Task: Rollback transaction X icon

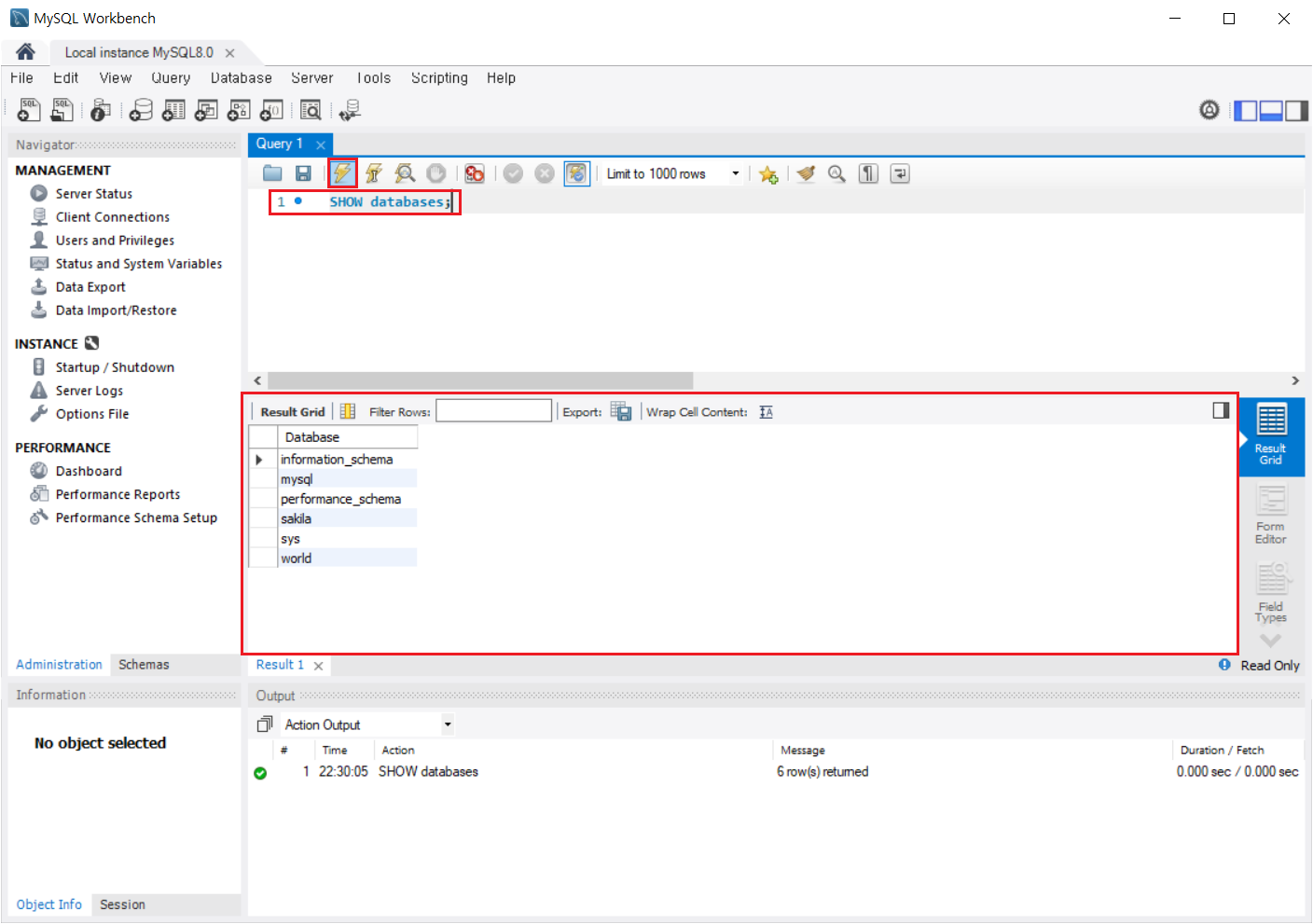Action: pos(545,173)
